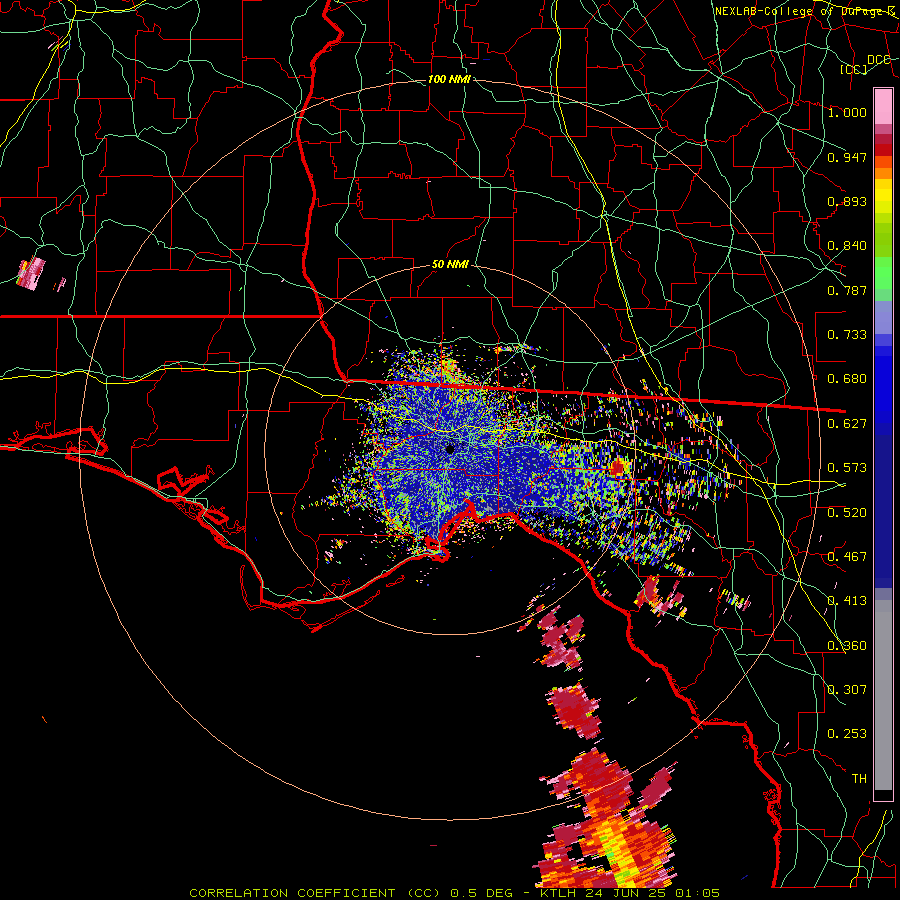
Task: Click the 0.253 legend value
Action: click(847, 734)
